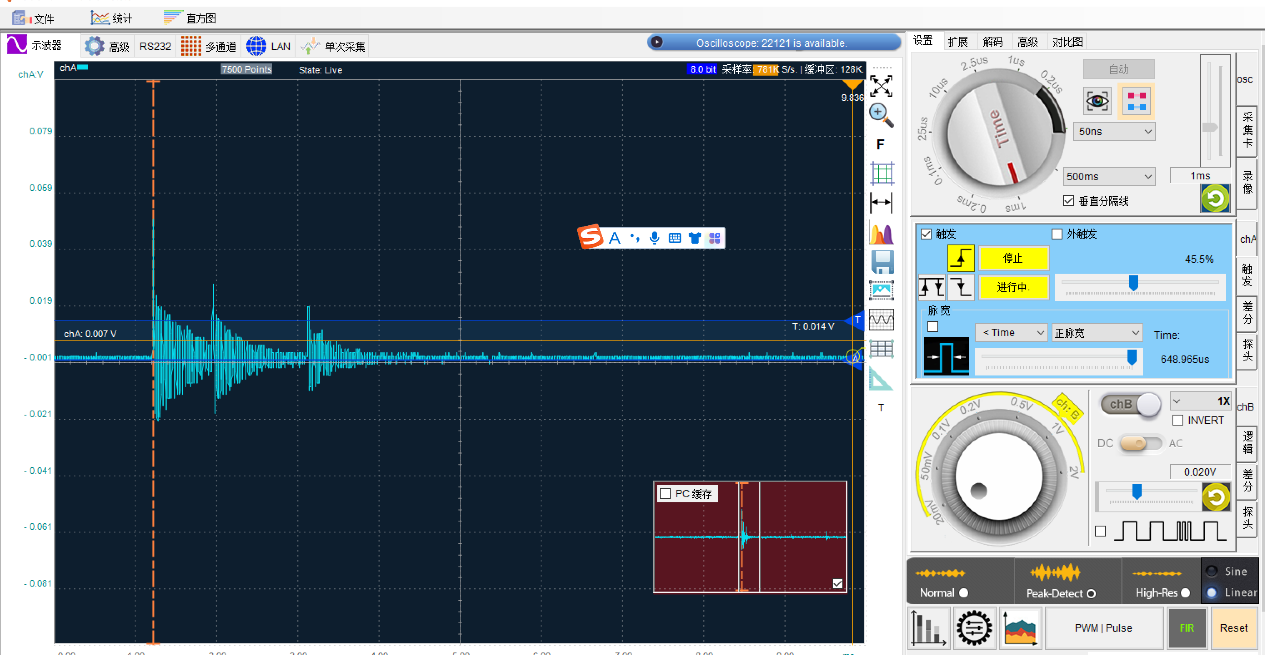The height and width of the screenshot is (655, 1265).
Task: Expand the 正脉宽 pulse width dropdown
Action: coord(1096,332)
